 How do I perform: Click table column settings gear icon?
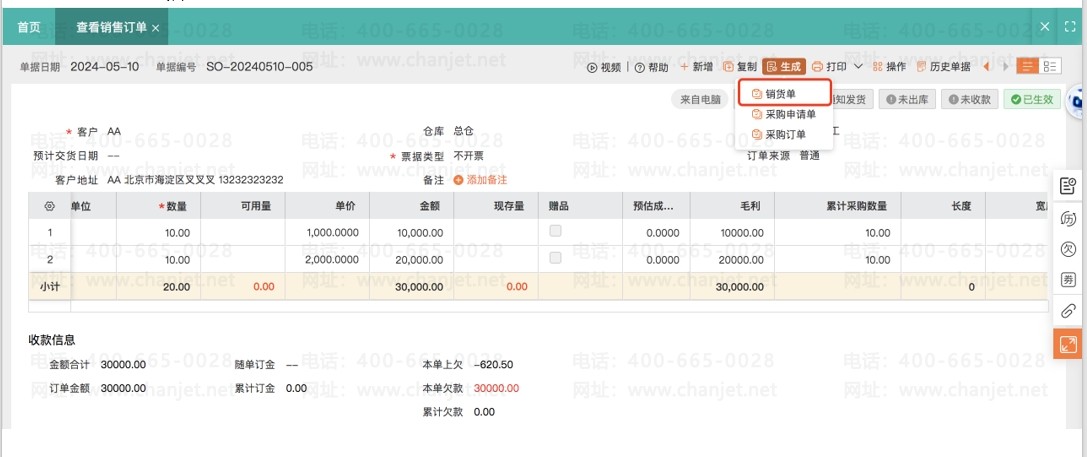pos(49,206)
